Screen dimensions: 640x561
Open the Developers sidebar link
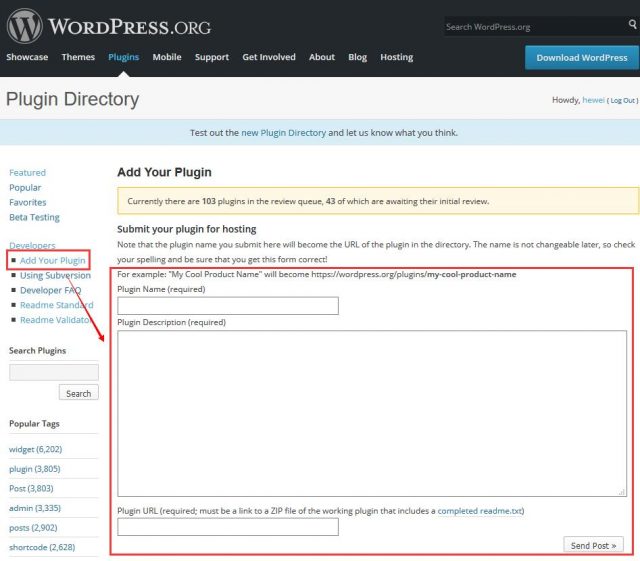pyautogui.click(x=32, y=245)
